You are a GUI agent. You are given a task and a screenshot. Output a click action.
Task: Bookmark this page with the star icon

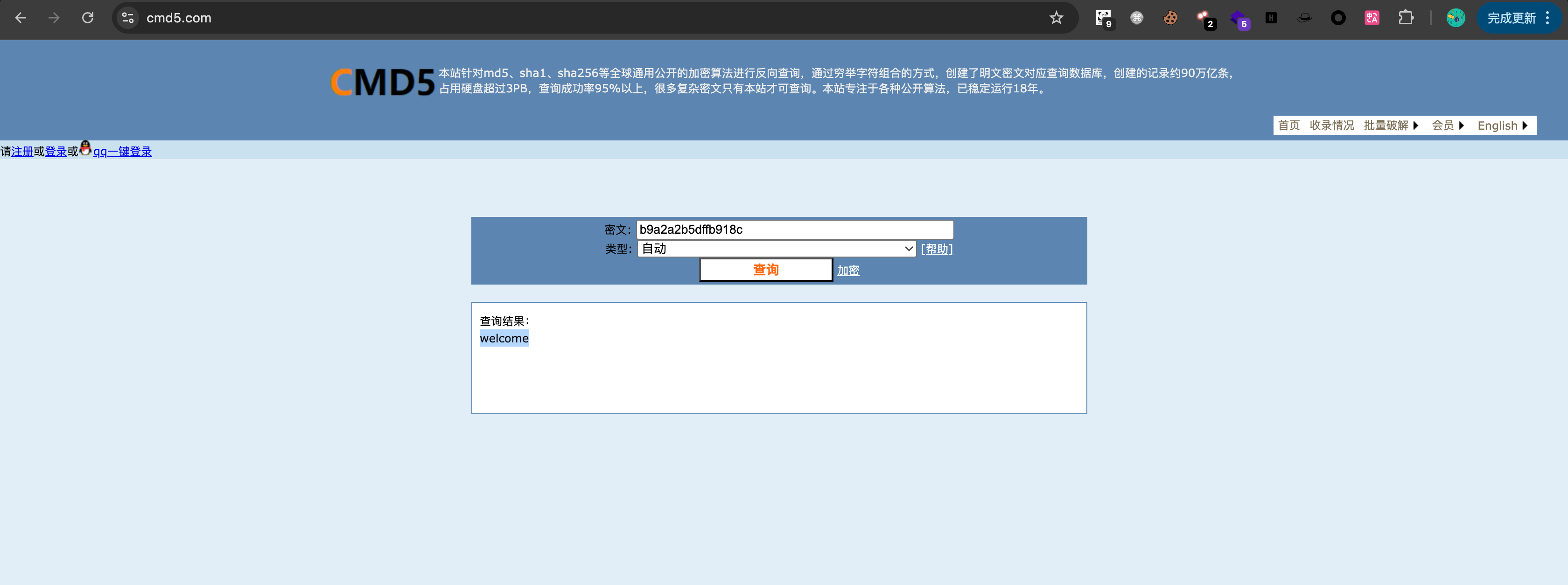(x=1056, y=18)
